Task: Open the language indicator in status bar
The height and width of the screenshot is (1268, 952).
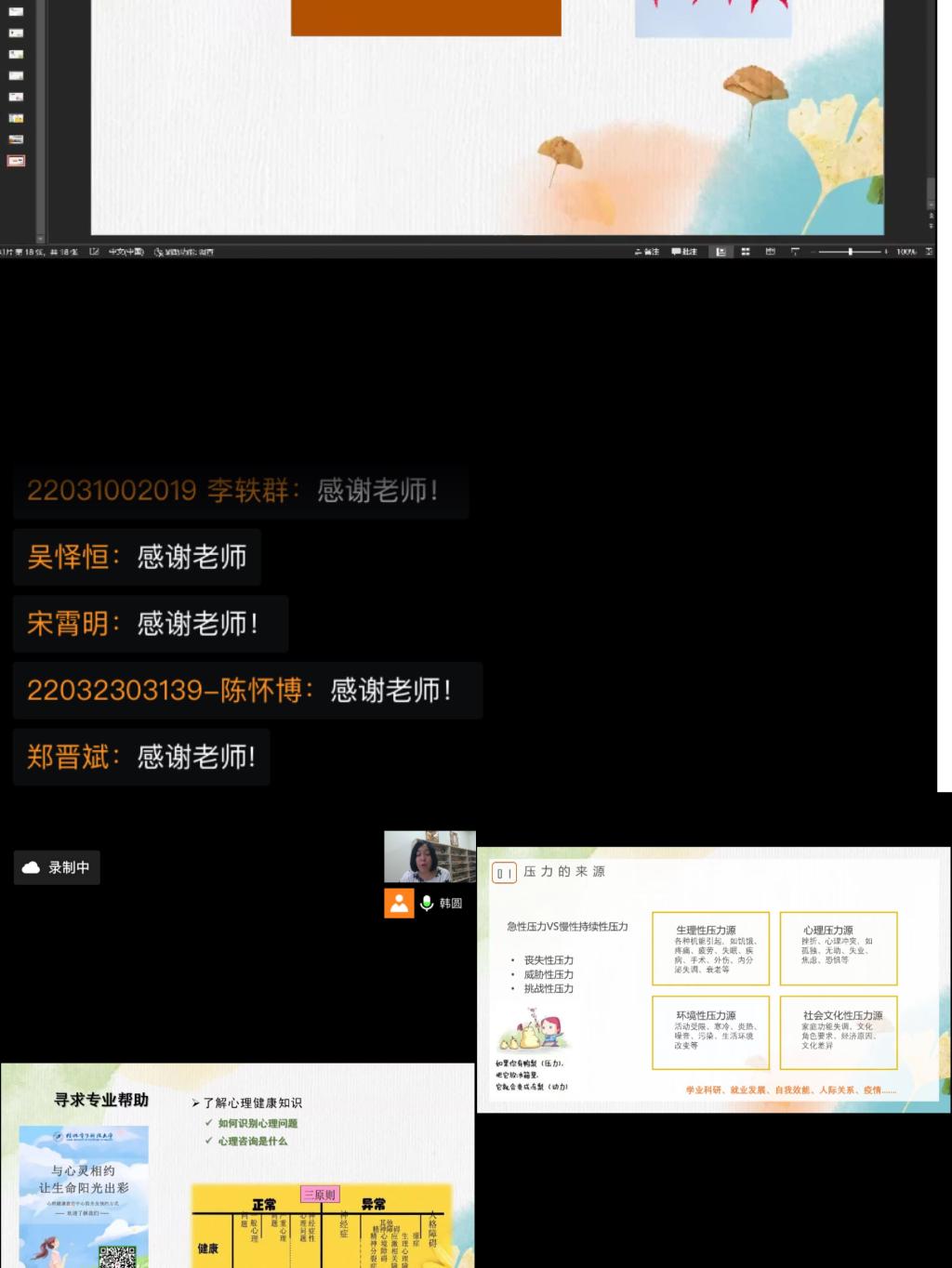Action: [x=126, y=251]
